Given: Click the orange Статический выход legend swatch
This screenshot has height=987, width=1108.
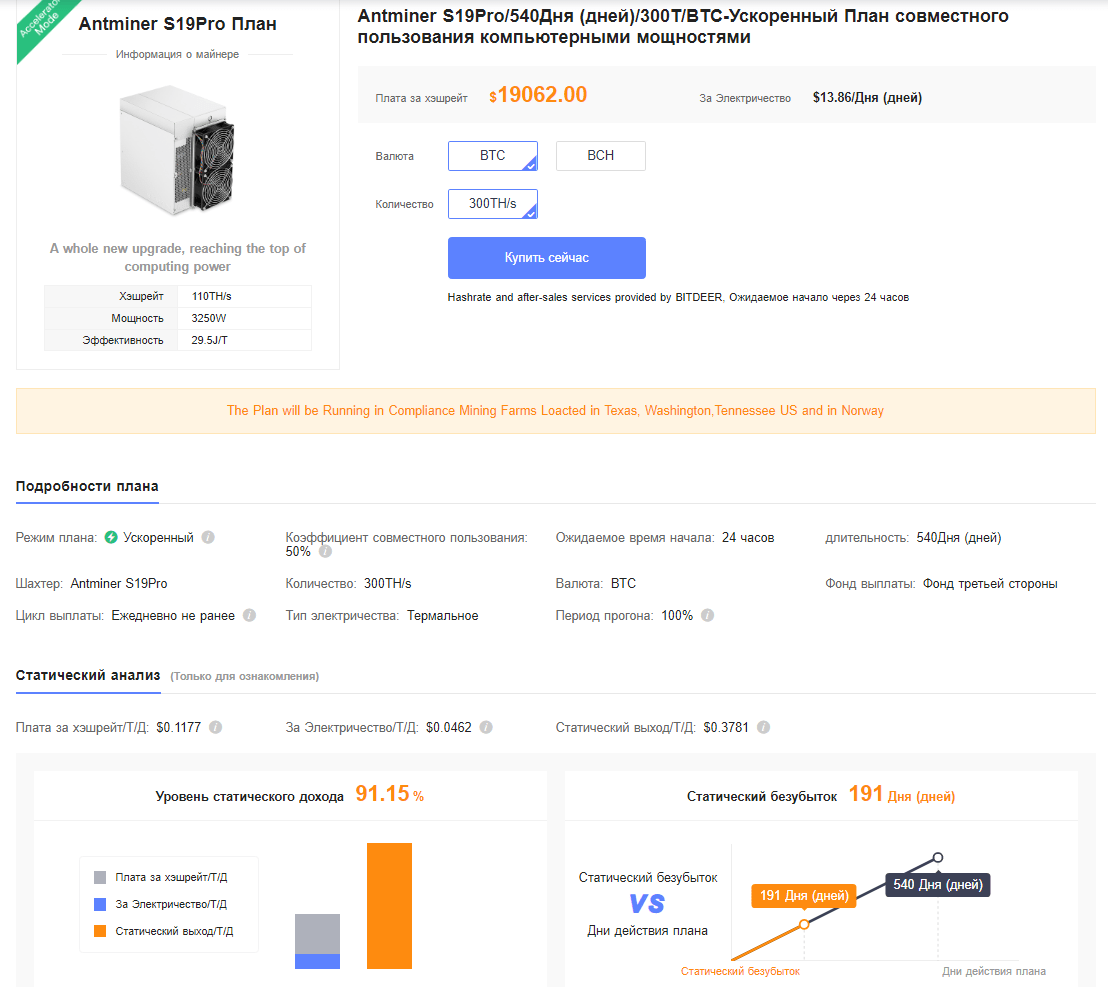Looking at the screenshot, I should point(100,932).
